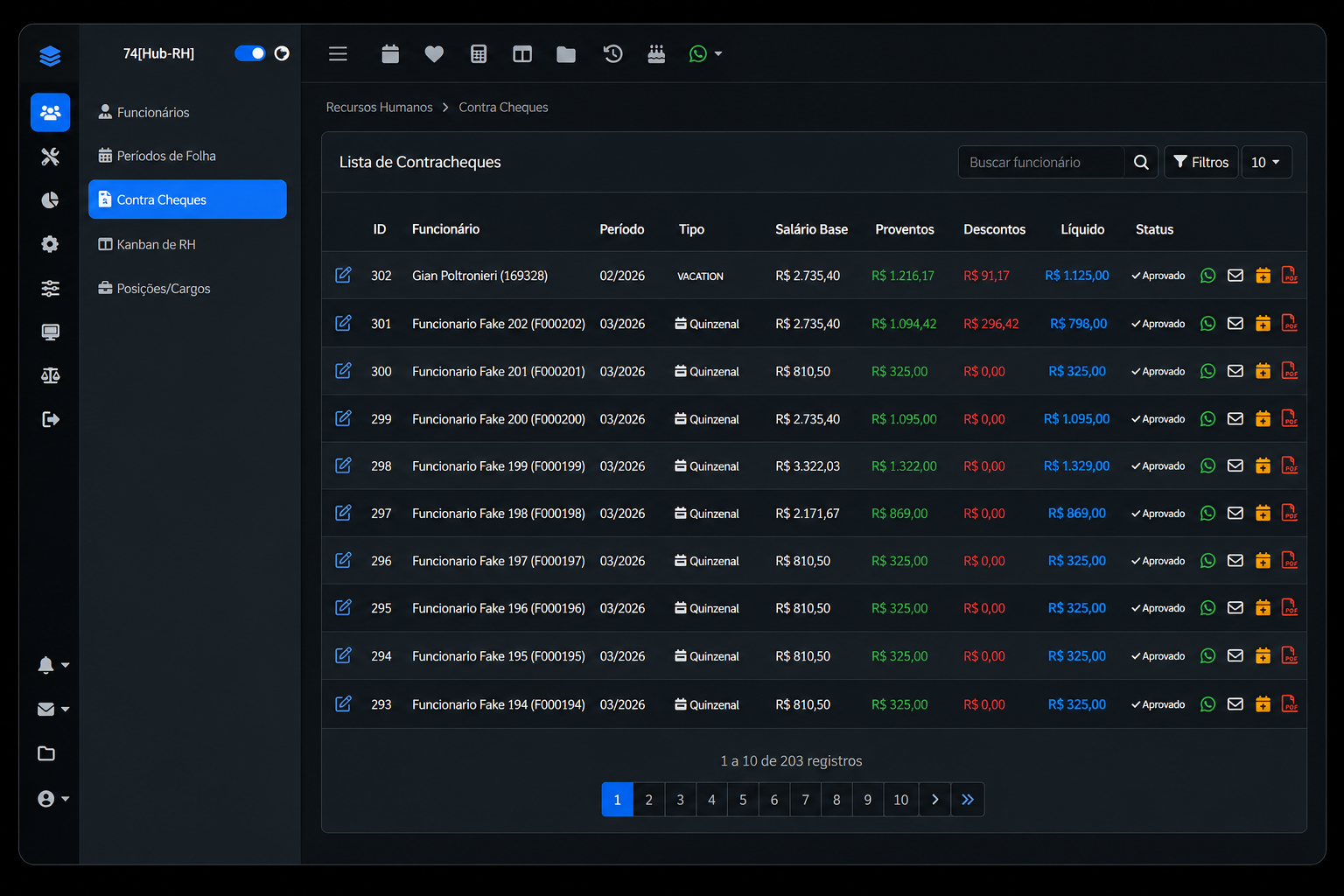Click the Contra Cheques breadcrumb text

pos(503,107)
